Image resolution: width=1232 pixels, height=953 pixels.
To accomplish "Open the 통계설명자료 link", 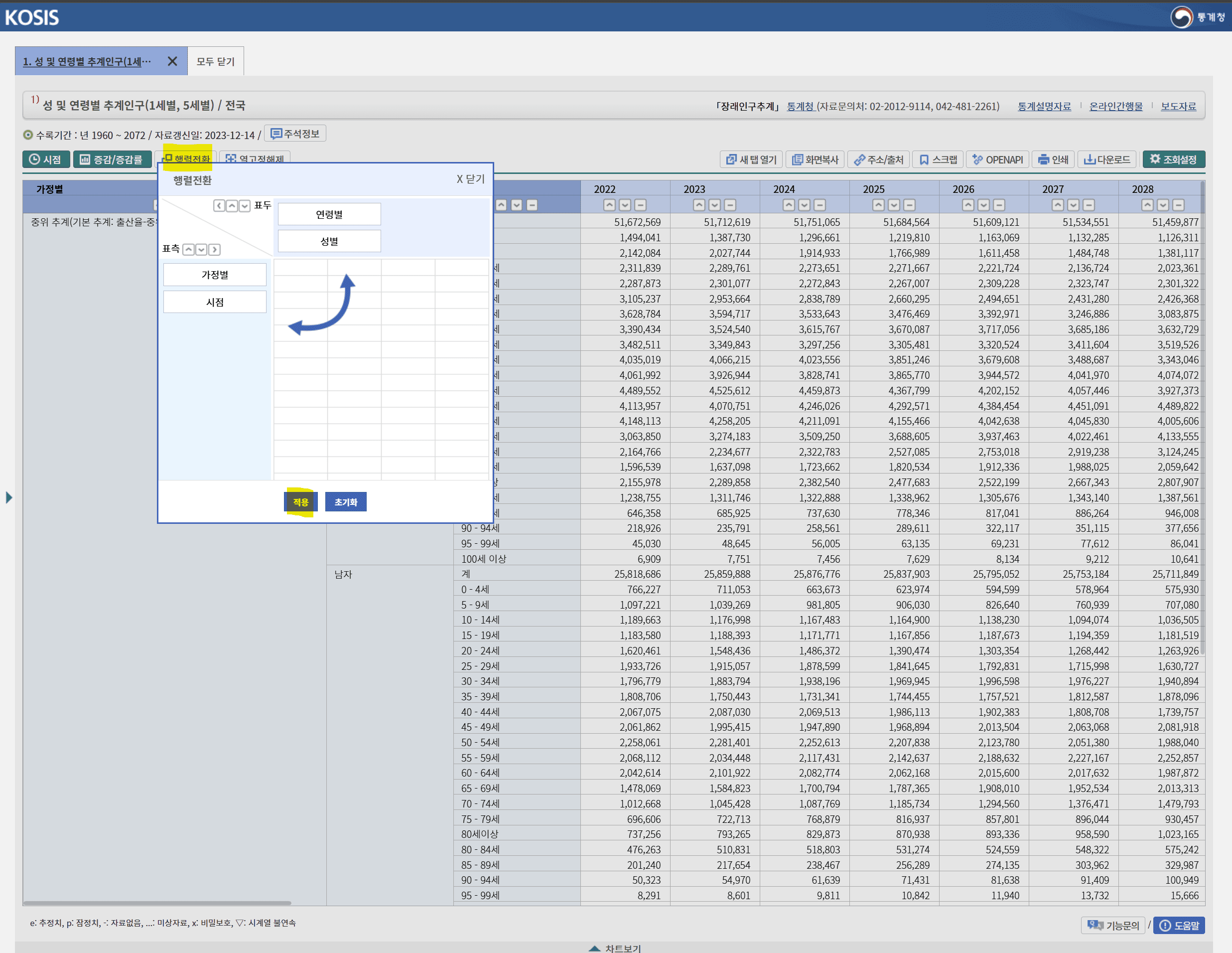I will click(1044, 106).
